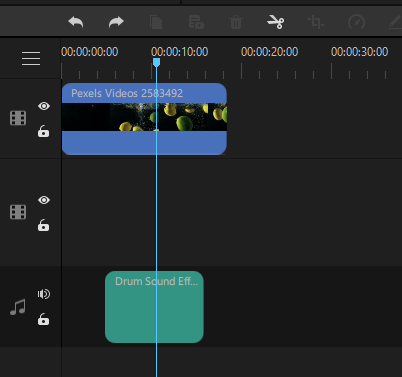Select the Split scissors tool
The height and width of the screenshot is (377, 402).
click(276, 22)
